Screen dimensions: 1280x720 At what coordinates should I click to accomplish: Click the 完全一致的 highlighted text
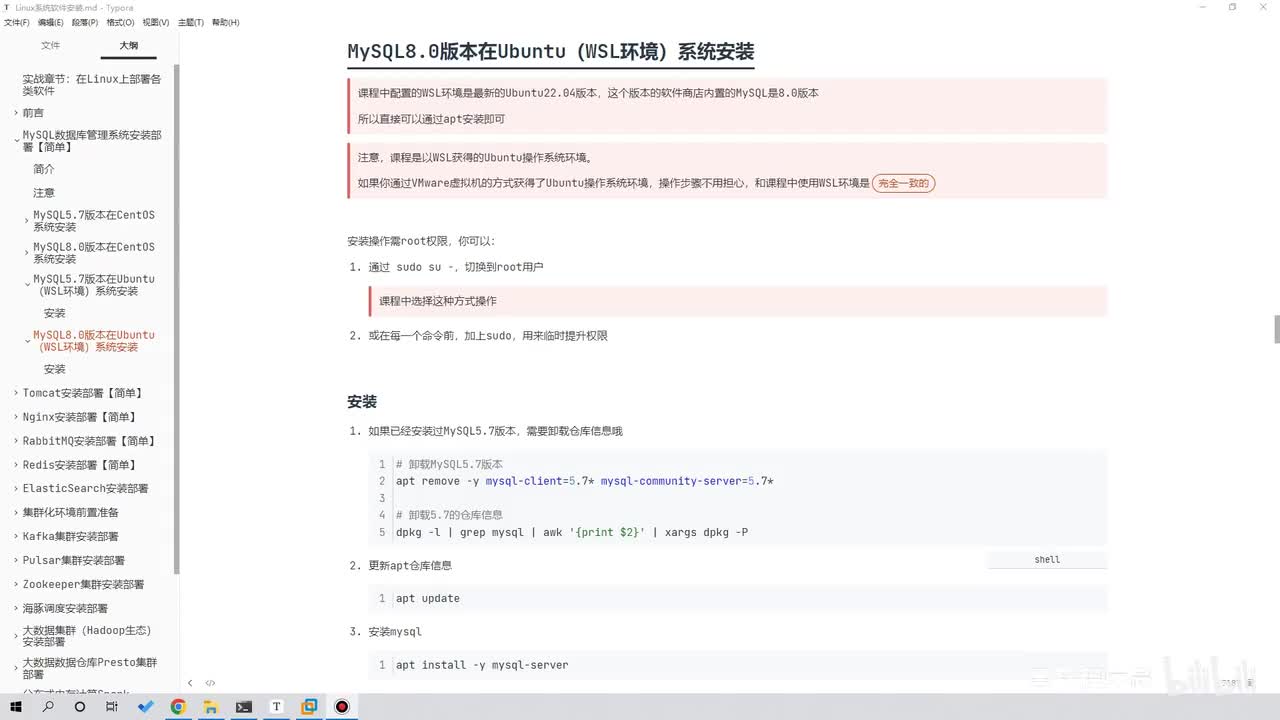point(903,183)
